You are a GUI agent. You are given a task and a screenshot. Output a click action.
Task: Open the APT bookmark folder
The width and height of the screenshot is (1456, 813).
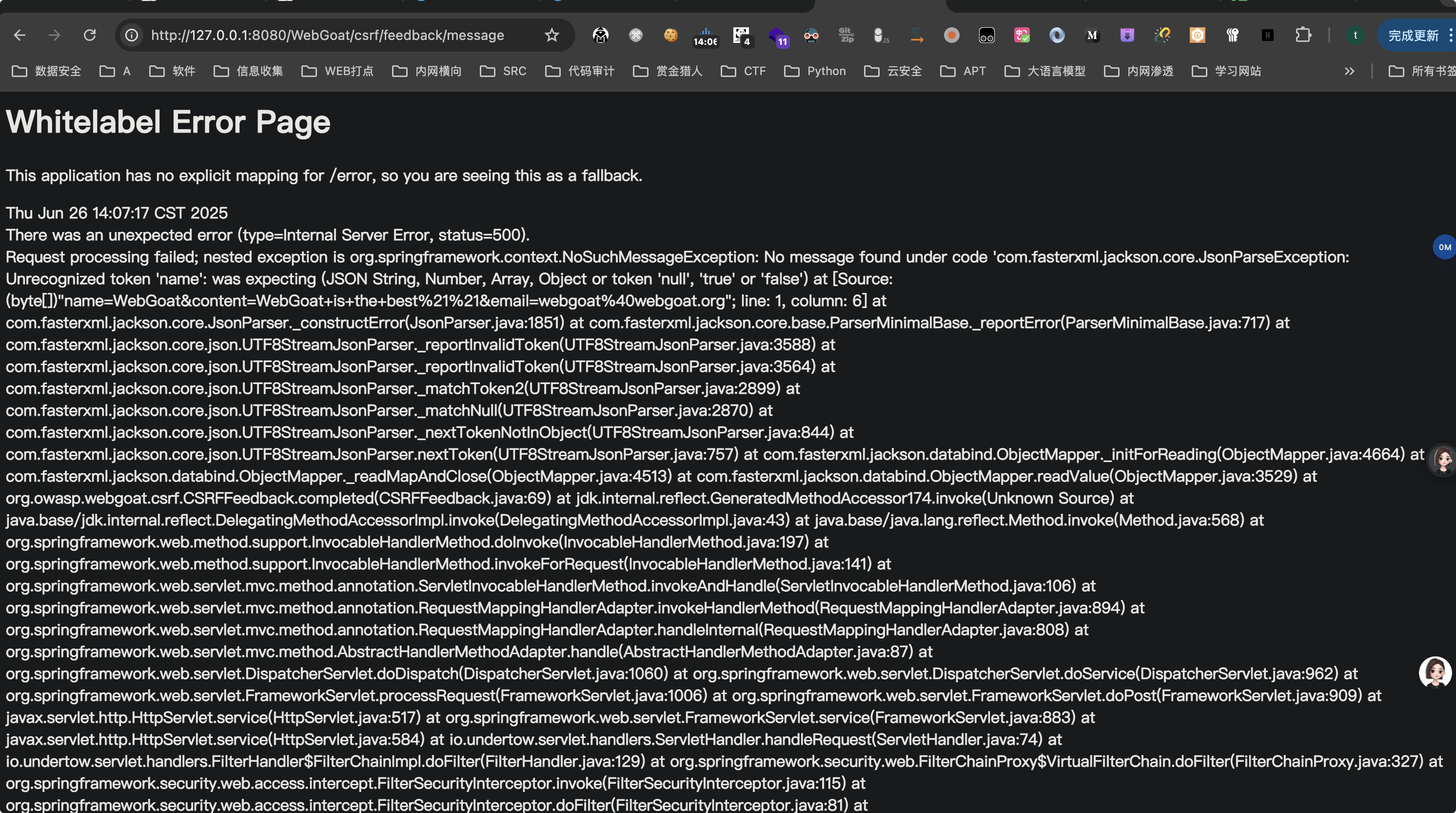(x=963, y=71)
